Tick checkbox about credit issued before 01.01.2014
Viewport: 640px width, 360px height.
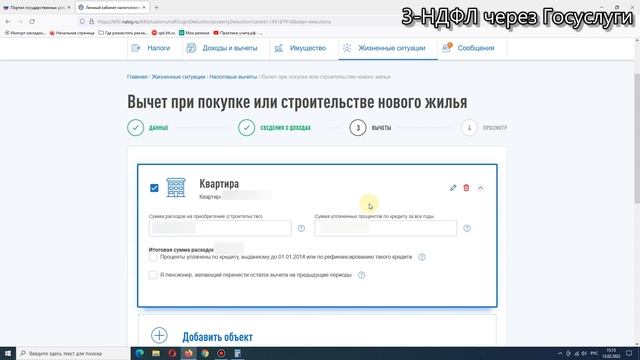pos(153,257)
